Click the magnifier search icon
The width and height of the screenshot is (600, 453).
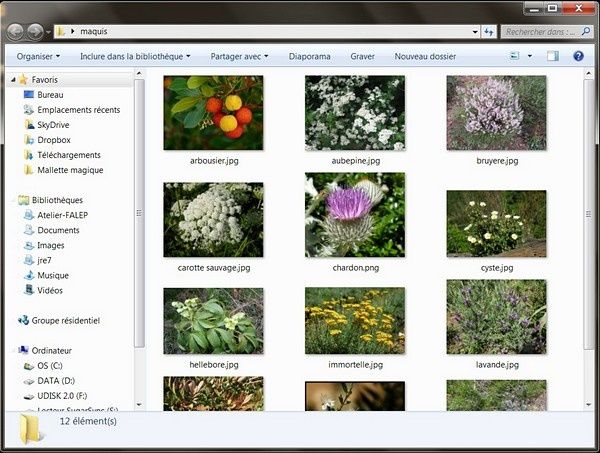(585, 31)
